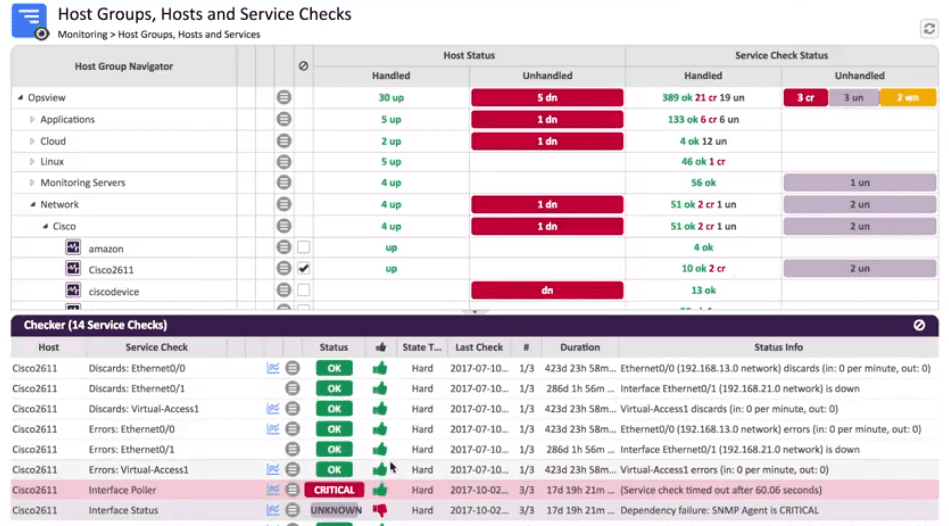This screenshot has height=526, width=949.
Task: Open context menu icon for ciscodevice host
Action: pos(284,290)
